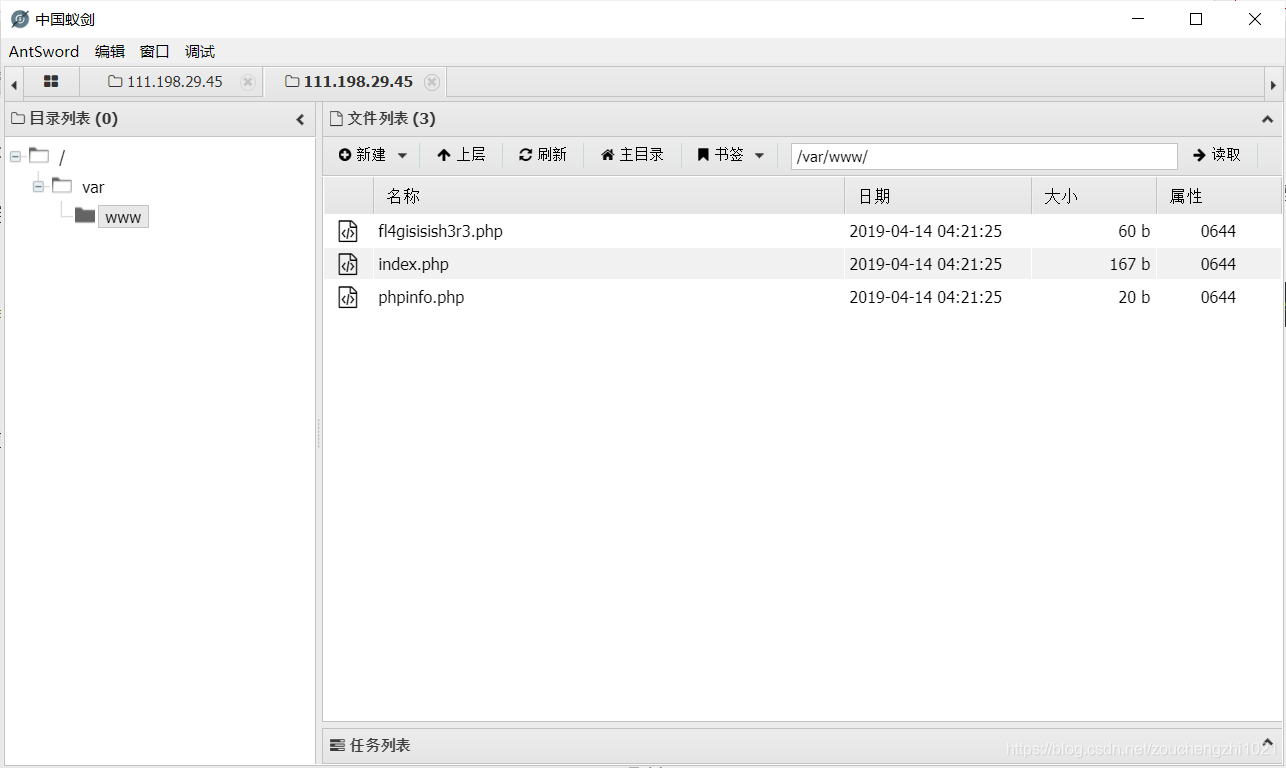
Task: Refresh the listing with 刷新
Action: 543,155
